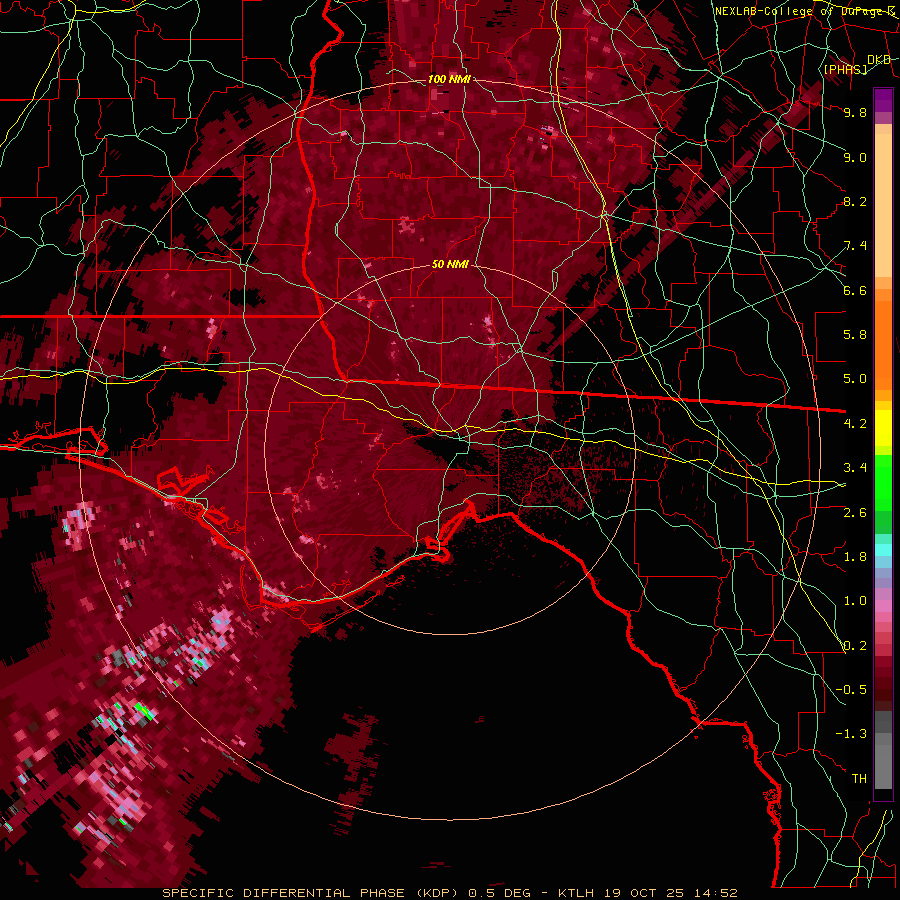Click the bright green segment of the color bar

tap(883, 482)
